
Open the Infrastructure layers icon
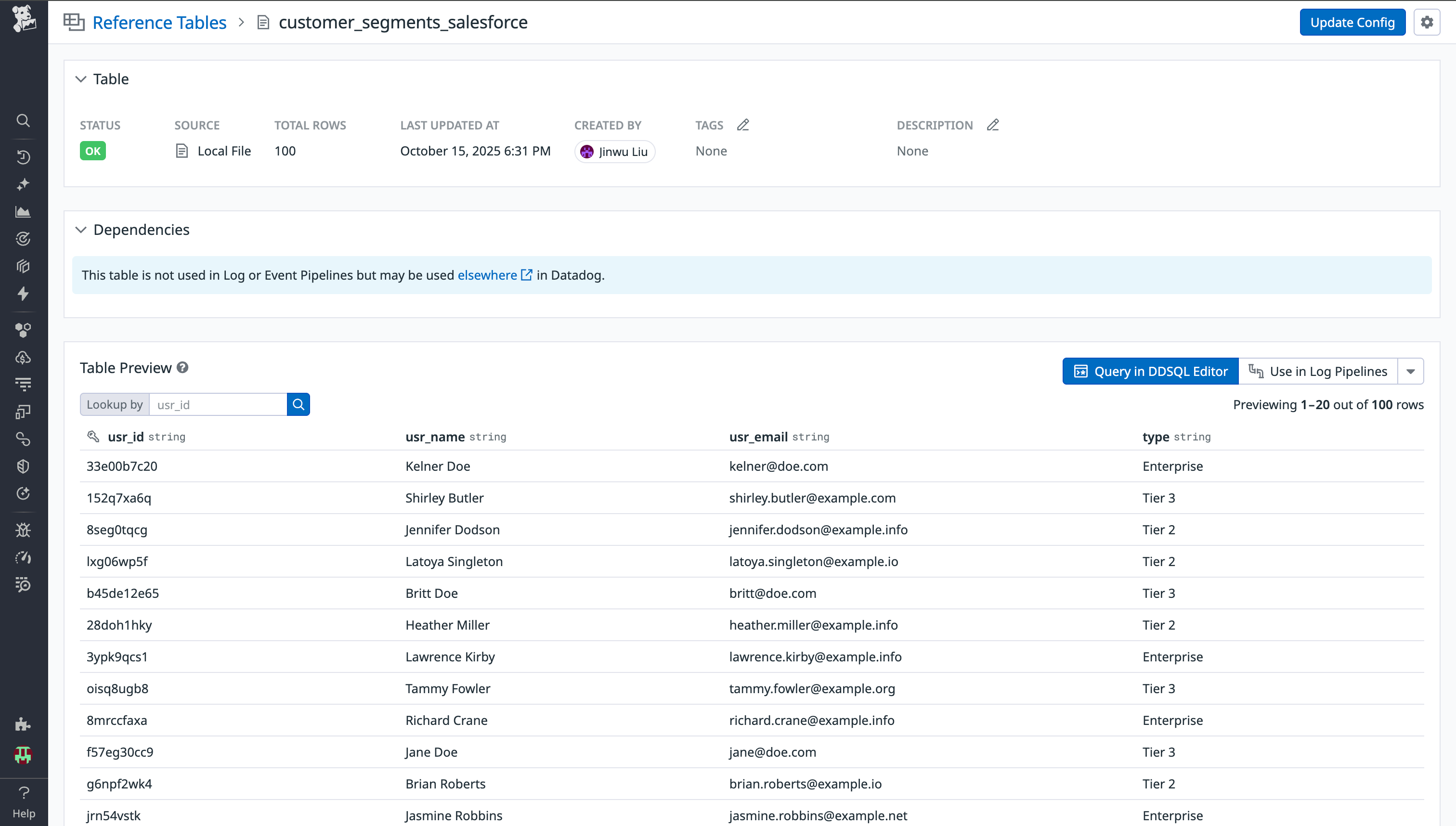tap(23, 266)
